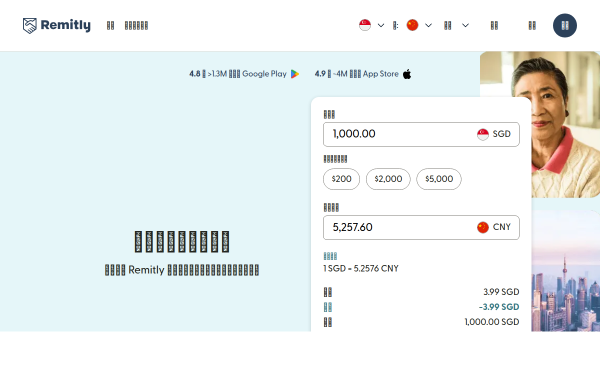Click the 1 SGD = 5.2576 CNY rate text
This screenshot has height=375, width=600.
coord(361,269)
